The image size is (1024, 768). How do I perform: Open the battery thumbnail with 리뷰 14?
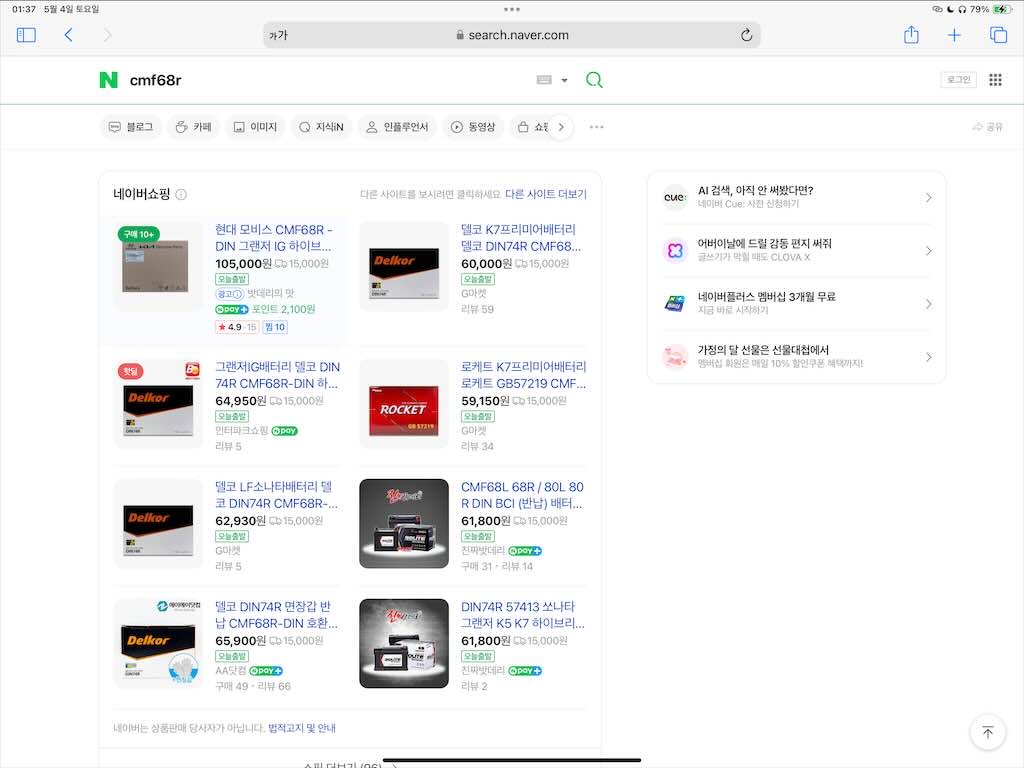coord(404,523)
